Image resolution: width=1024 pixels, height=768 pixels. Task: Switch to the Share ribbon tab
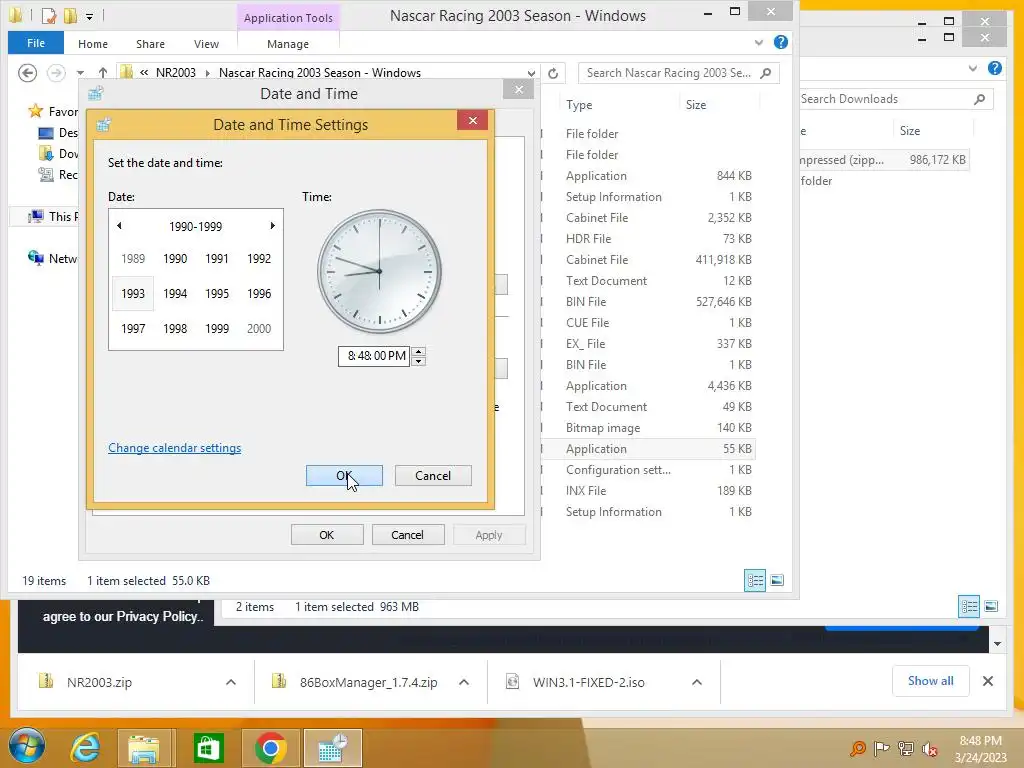click(x=150, y=44)
